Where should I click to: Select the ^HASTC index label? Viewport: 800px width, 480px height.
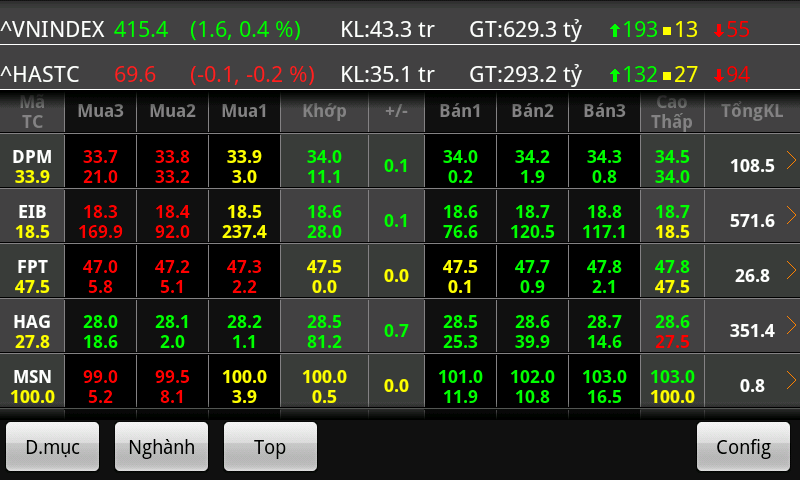tap(40, 74)
